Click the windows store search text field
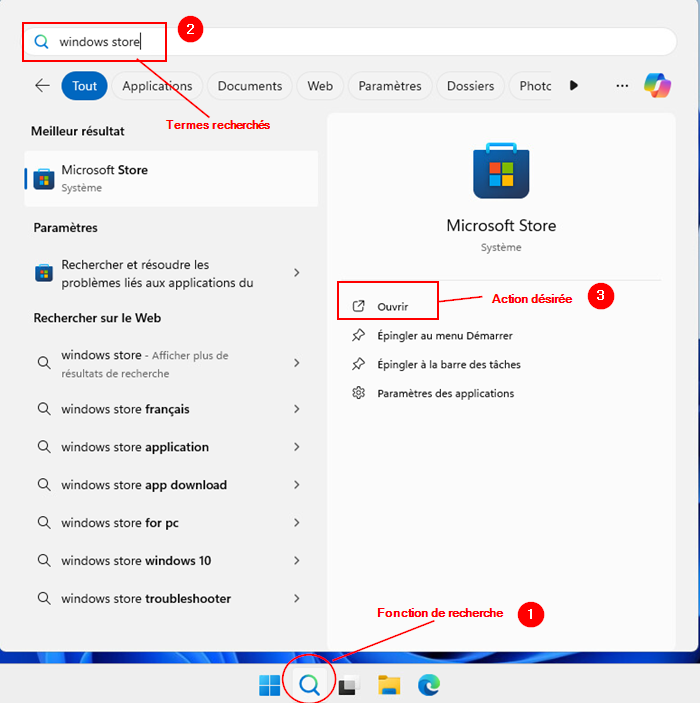Image resolution: width=700 pixels, height=703 pixels. [x=349, y=42]
